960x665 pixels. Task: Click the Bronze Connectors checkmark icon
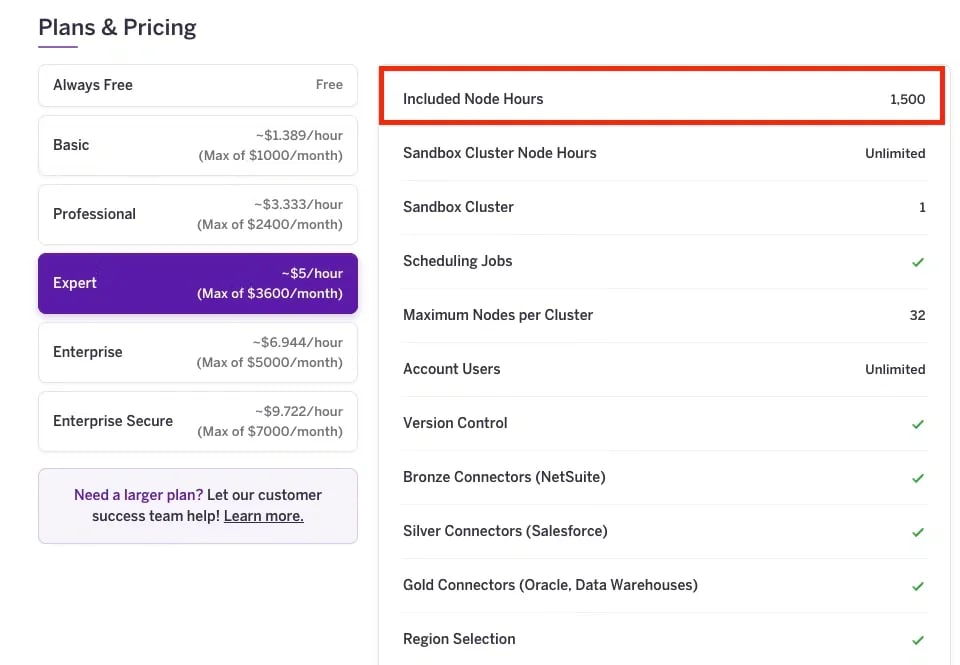918,478
